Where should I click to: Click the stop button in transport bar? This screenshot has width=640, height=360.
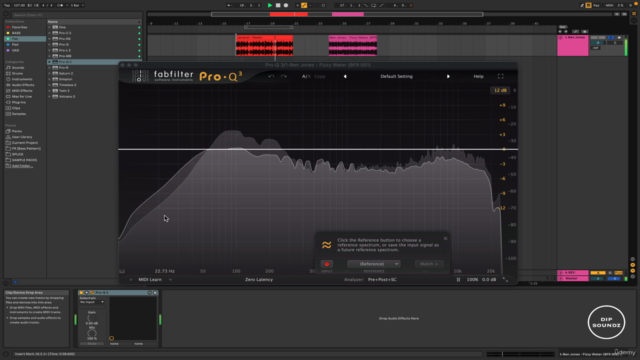tap(278, 5)
